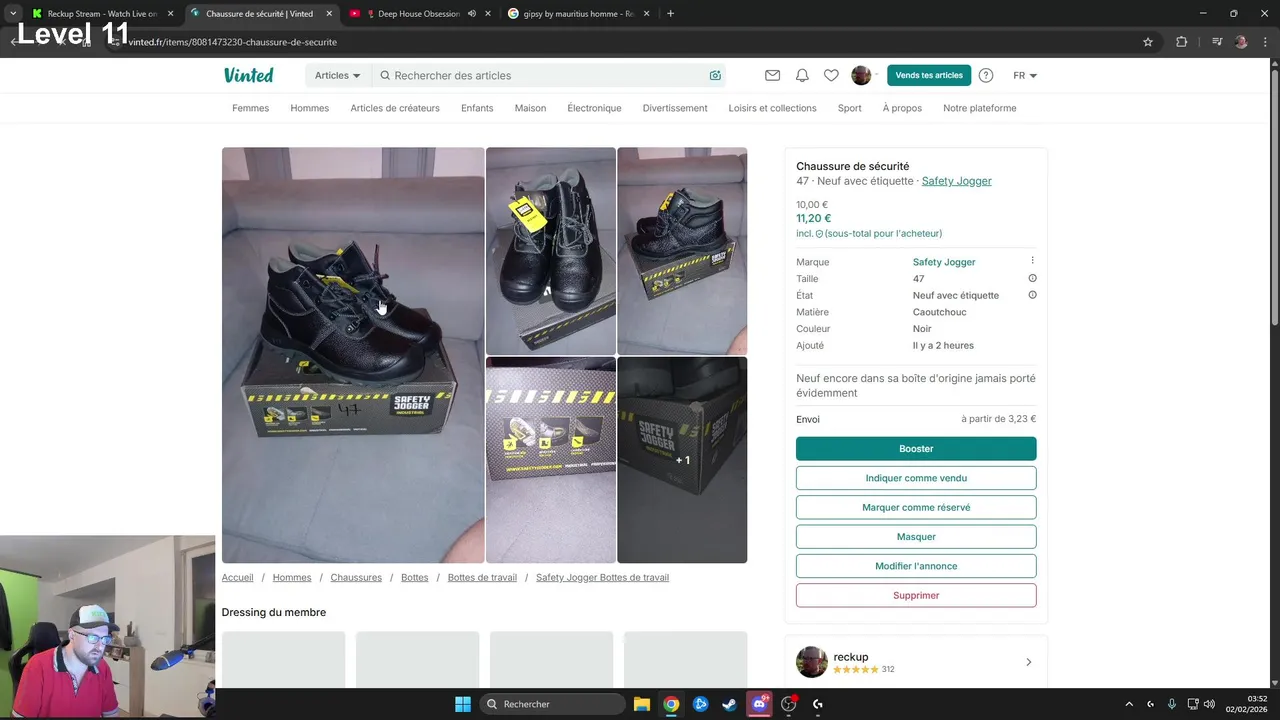Click info icon next to Taille 47
The height and width of the screenshot is (720, 1280).
point(1033,278)
